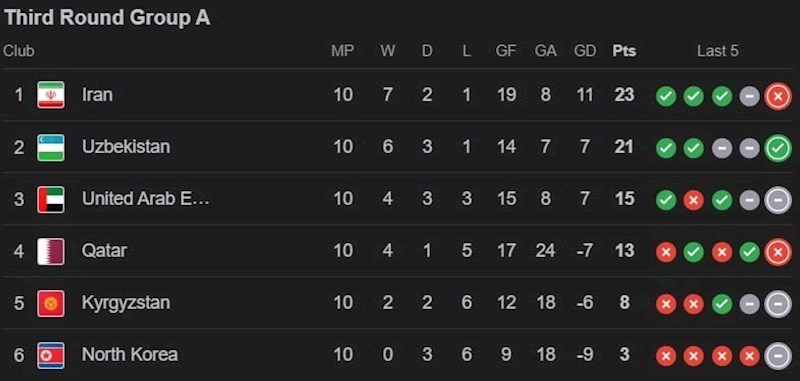Open the North Korea team link
The image size is (800, 381).
(130, 354)
